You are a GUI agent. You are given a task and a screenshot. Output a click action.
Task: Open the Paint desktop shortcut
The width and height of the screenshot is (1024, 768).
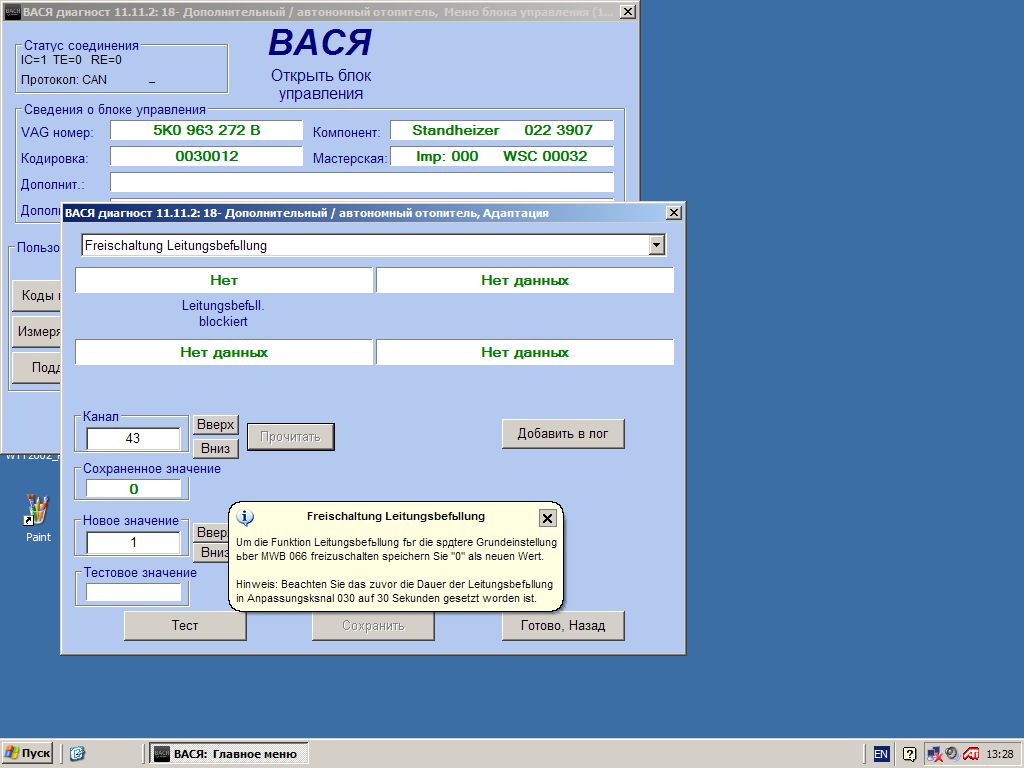(x=37, y=512)
